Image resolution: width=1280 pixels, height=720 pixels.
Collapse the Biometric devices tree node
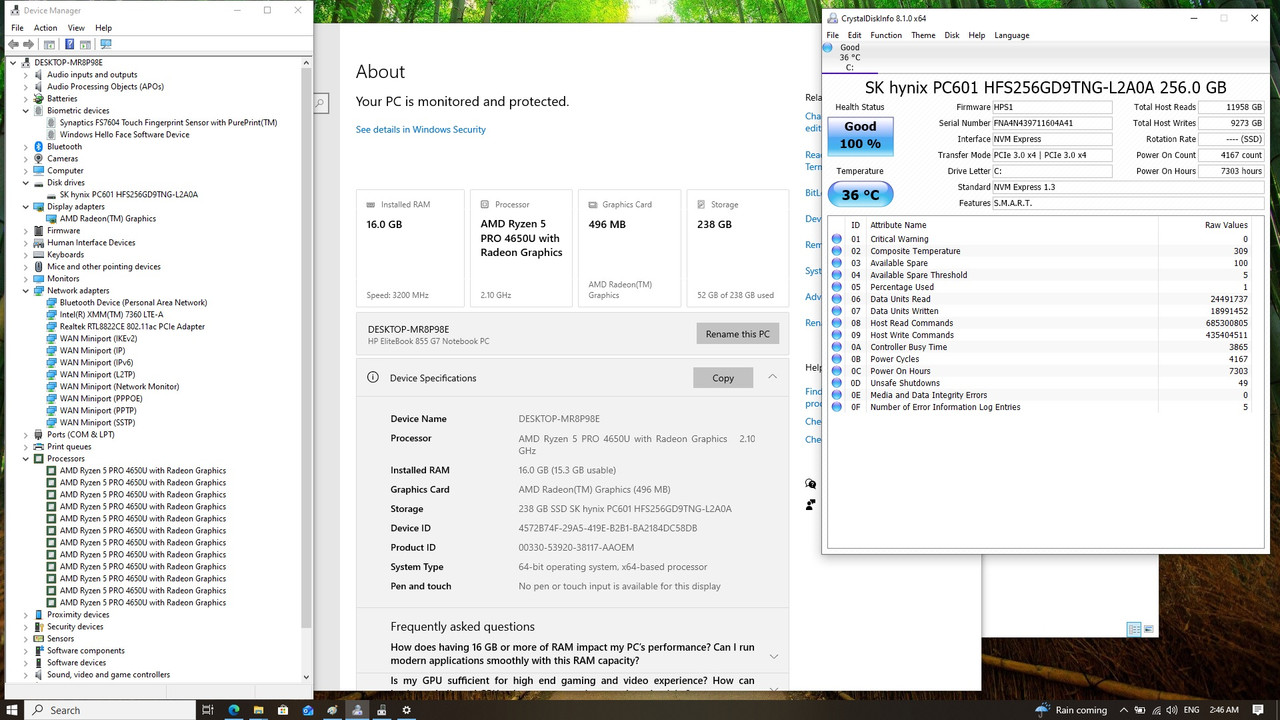click(25, 111)
